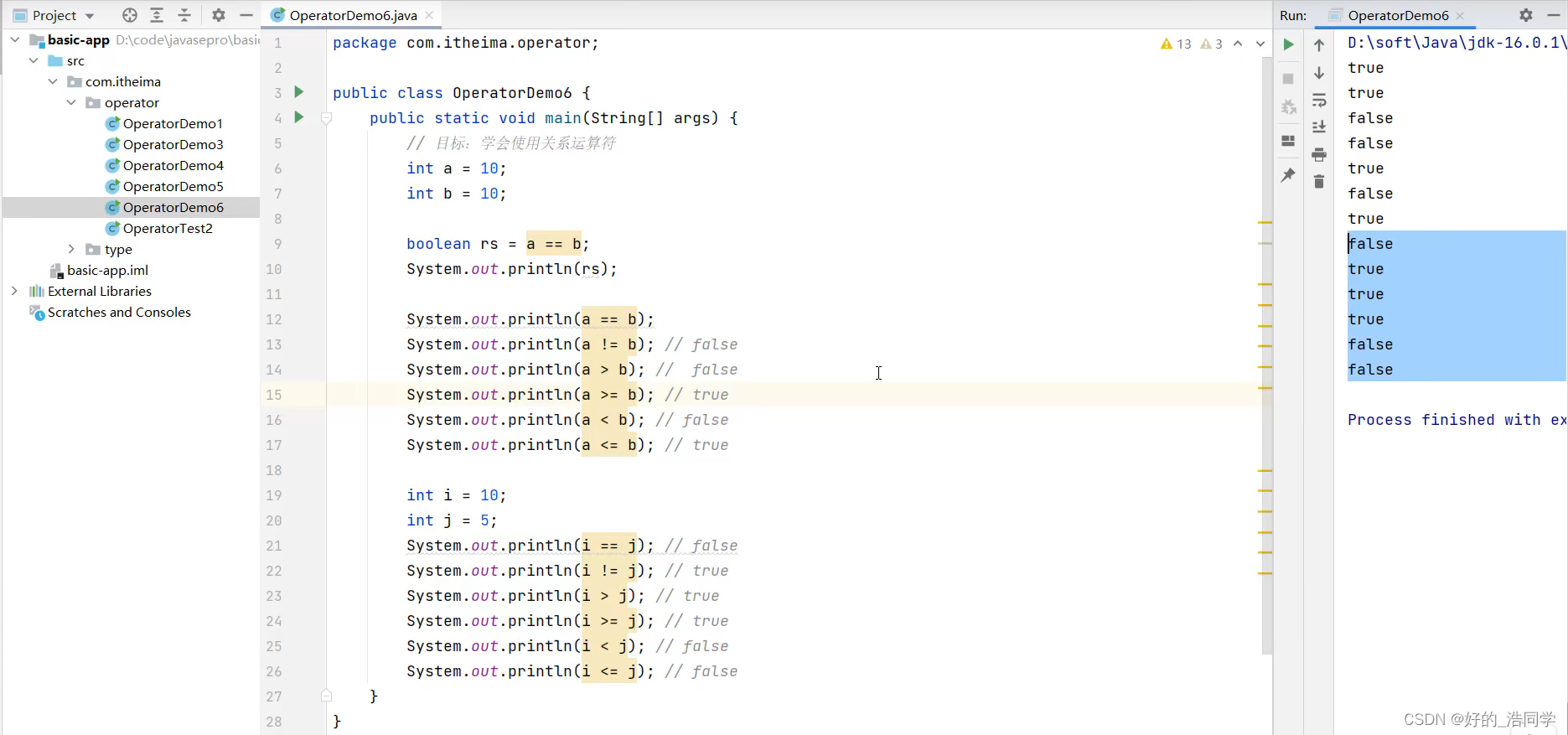Clear console output with trash icon
The height and width of the screenshot is (735, 1568).
(1319, 182)
